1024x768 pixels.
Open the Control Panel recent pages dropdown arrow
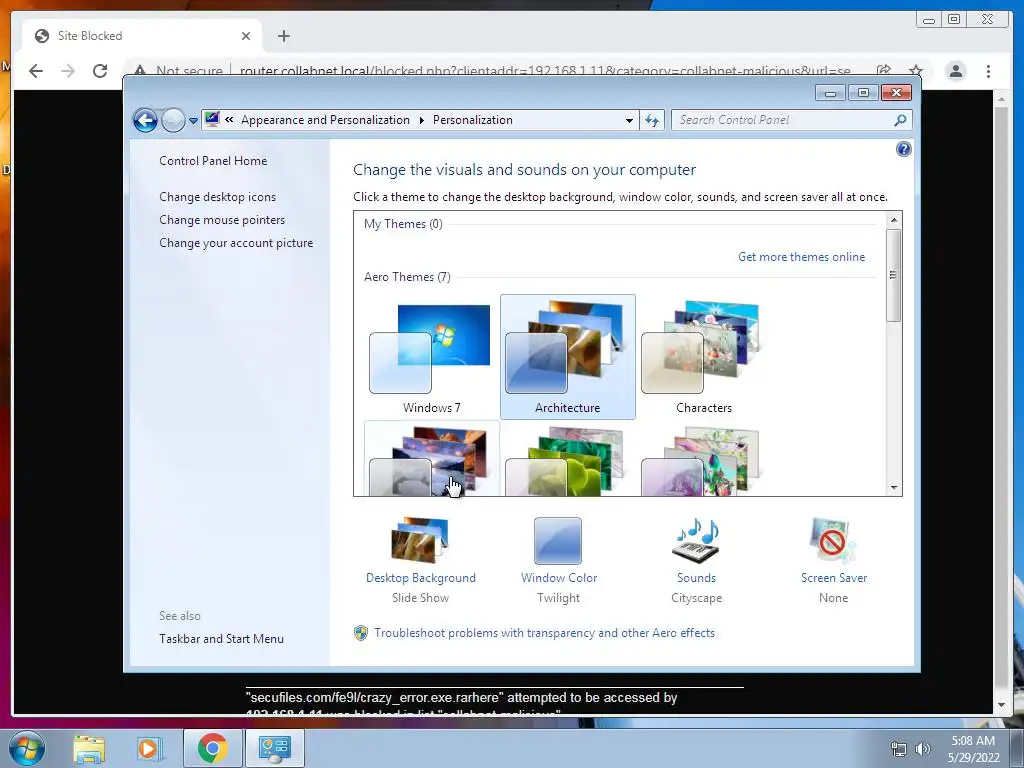(193, 121)
